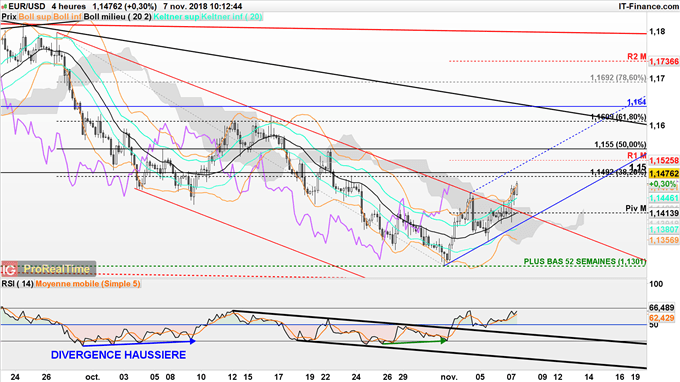This screenshot has width=680, height=382.
Task: Select 'Boll milieu ( 20 2)' legend entry
Action: [118, 16]
